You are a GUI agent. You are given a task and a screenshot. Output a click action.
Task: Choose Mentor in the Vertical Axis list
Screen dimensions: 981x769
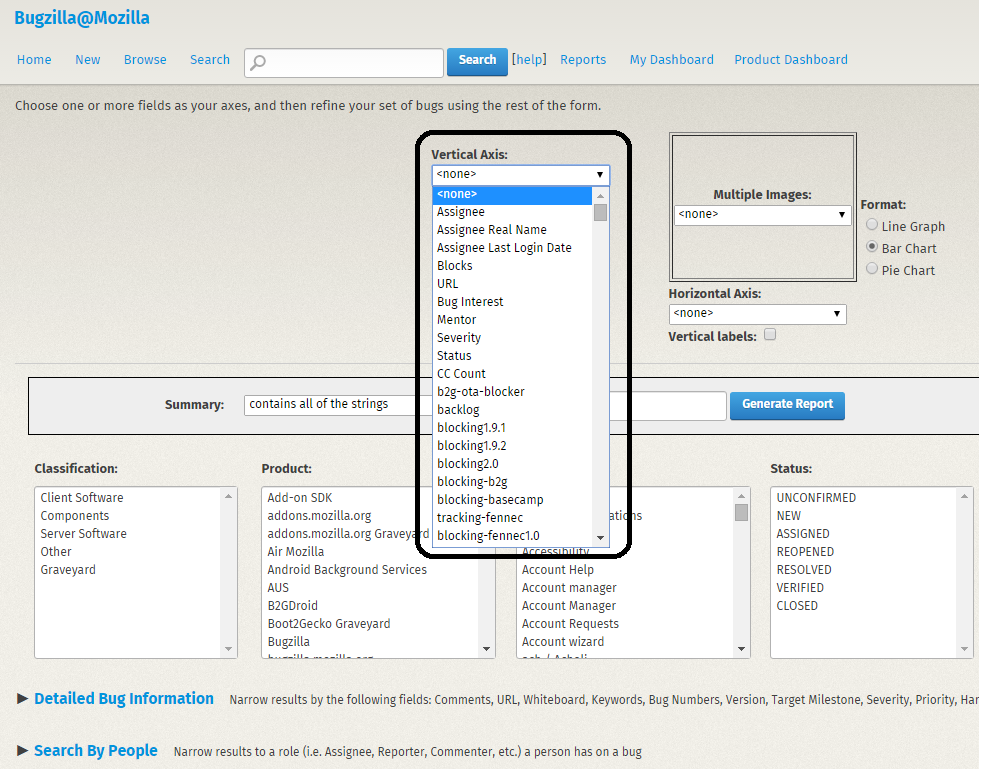pos(512,320)
